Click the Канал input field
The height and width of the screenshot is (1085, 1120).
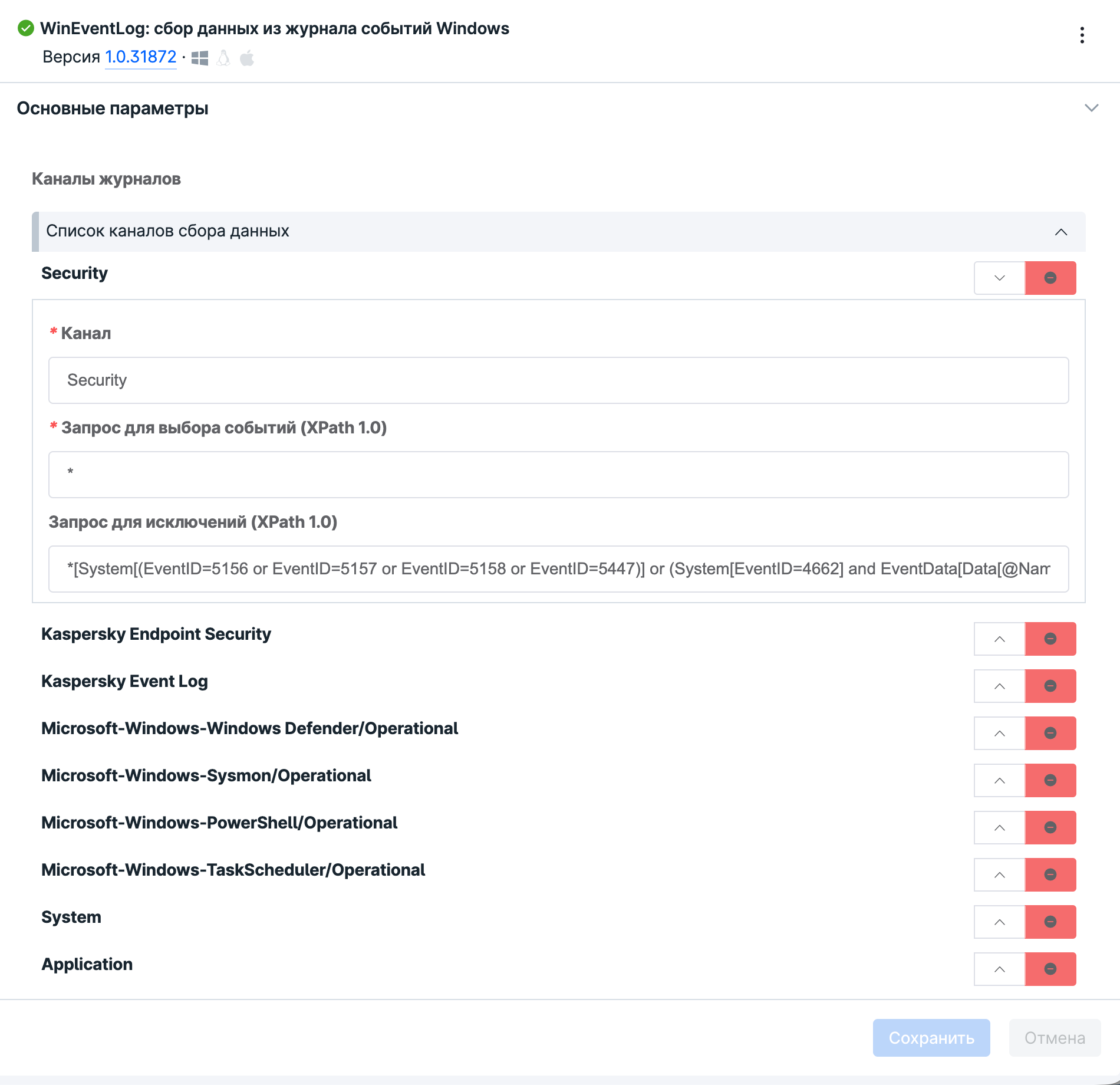(558, 380)
